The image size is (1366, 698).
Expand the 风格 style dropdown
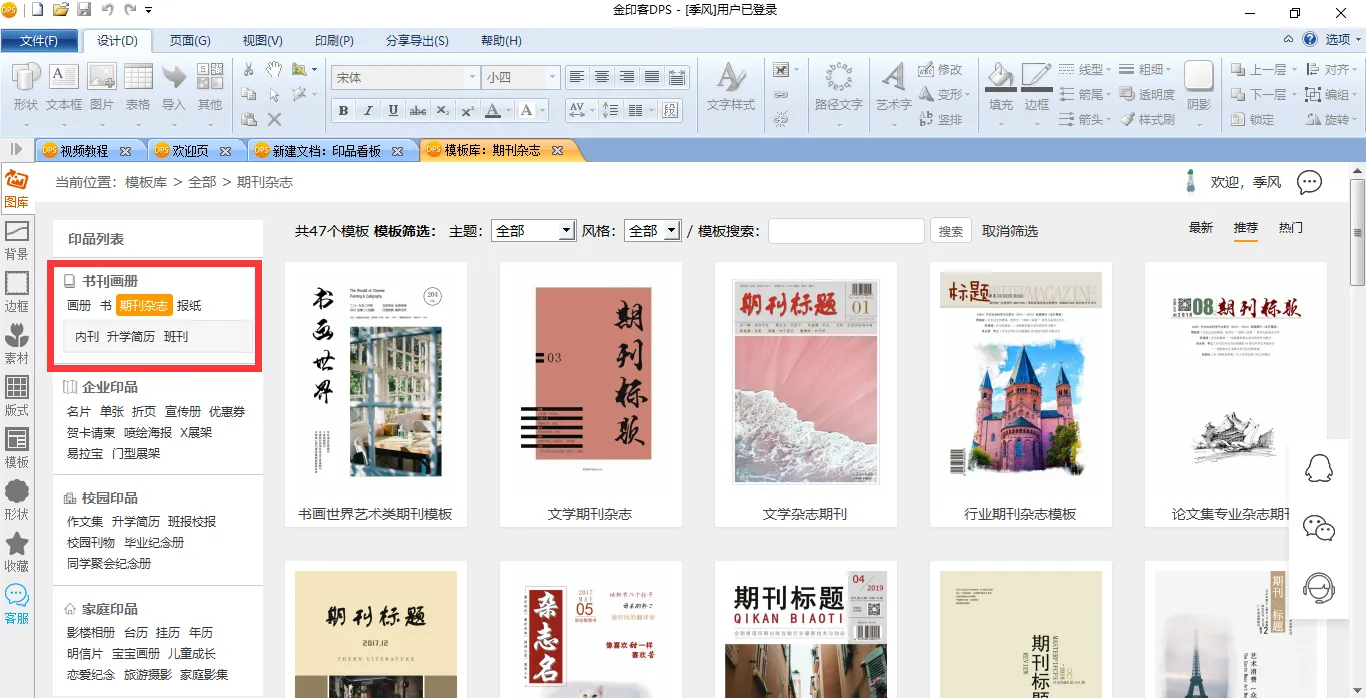pos(671,231)
